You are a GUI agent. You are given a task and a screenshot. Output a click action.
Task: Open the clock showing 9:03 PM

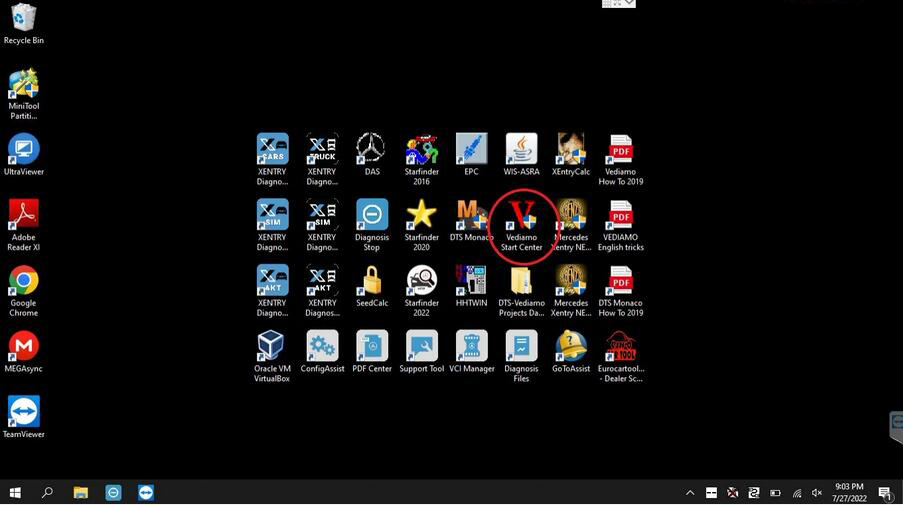tap(849, 492)
